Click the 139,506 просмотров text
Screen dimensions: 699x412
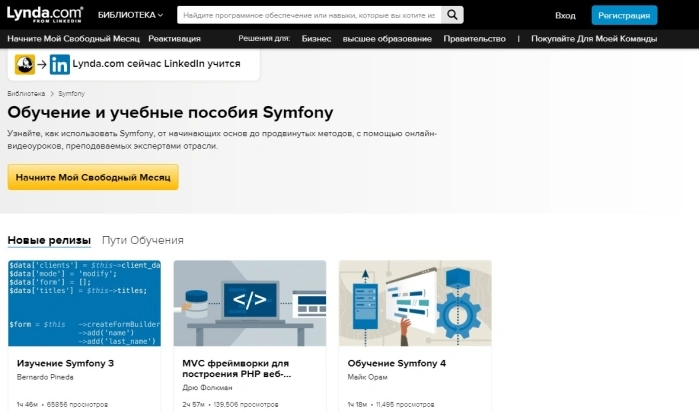(x=246, y=404)
